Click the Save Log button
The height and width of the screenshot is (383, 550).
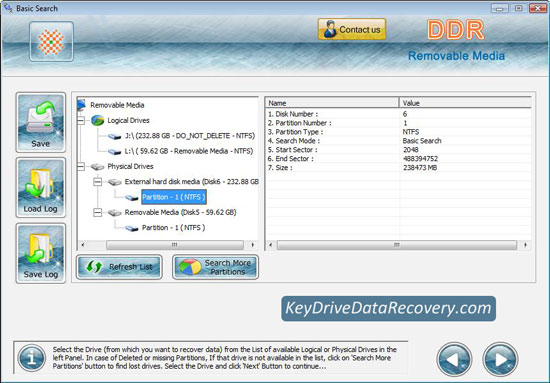(41, 253)
